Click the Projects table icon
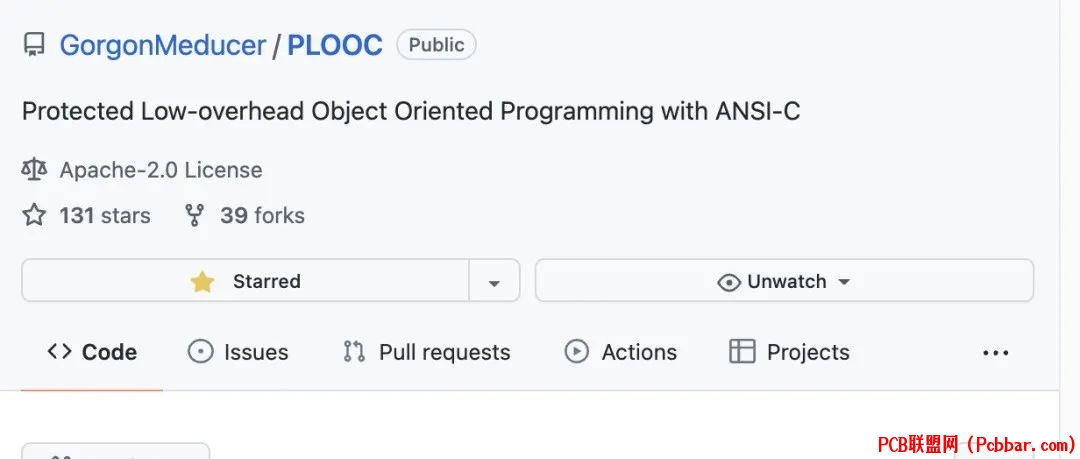1080x459 pixels. click(x=742, y=351)
